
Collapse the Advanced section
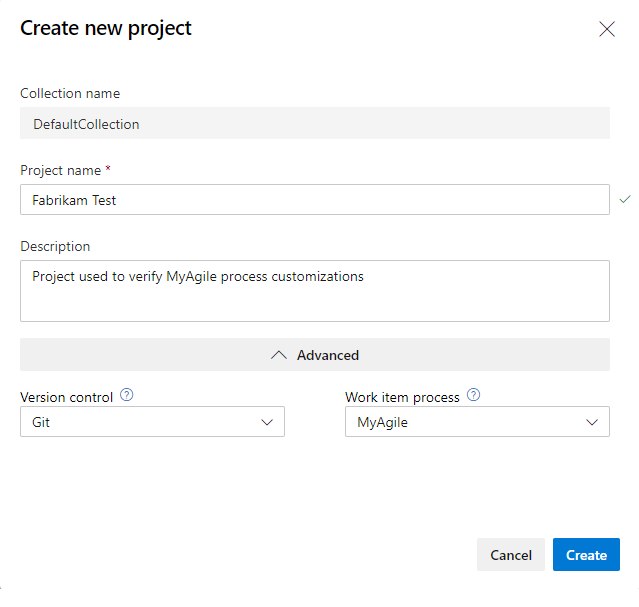[315, 355]
